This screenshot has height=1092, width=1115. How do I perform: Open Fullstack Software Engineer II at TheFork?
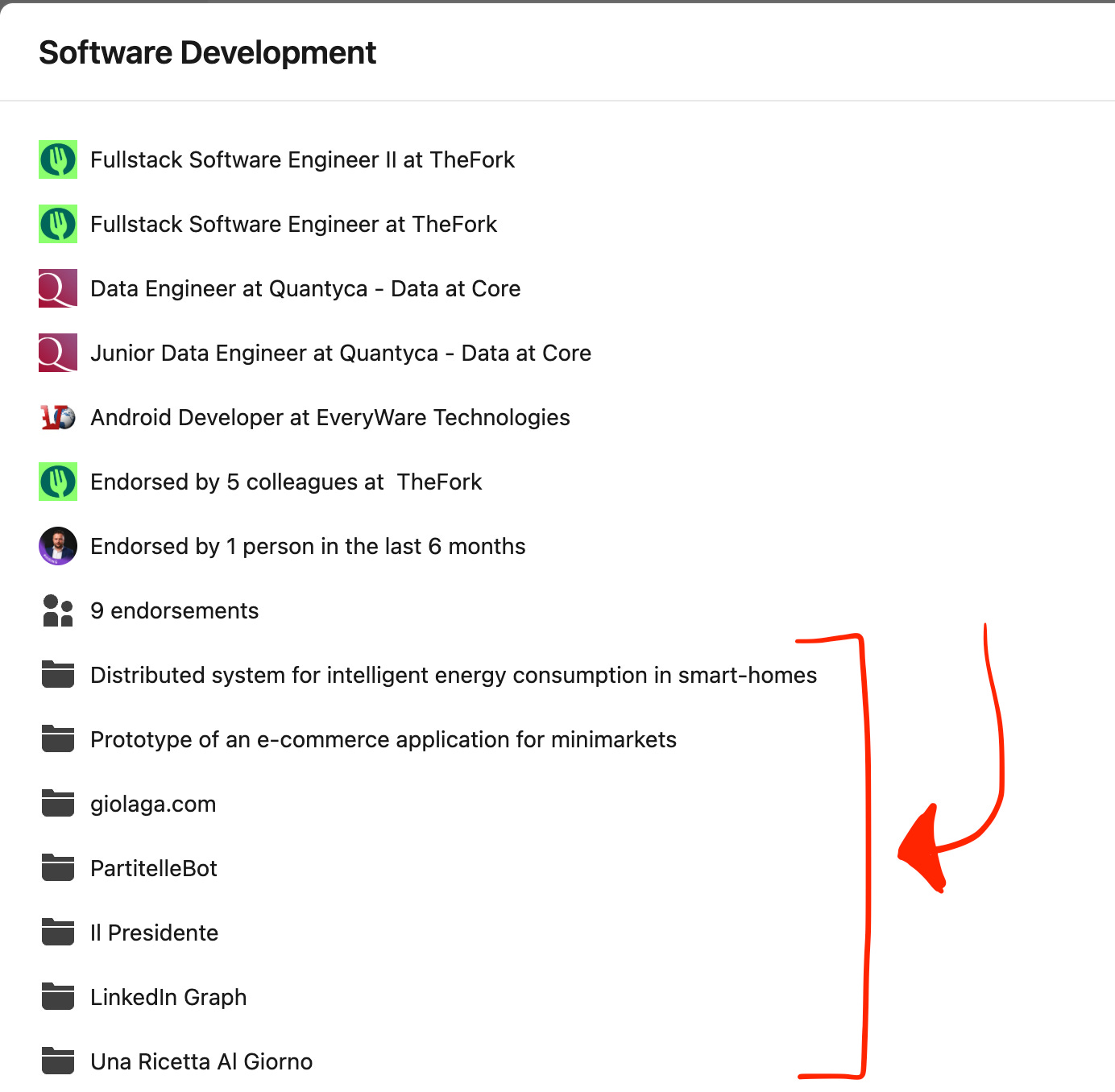[x=302, y=159]
